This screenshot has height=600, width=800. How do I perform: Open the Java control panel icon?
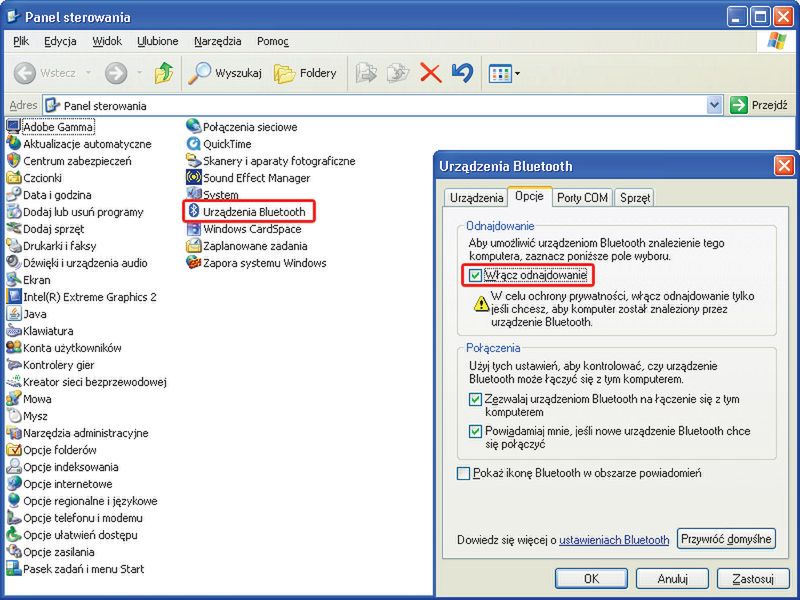click(x=13, y=314)
